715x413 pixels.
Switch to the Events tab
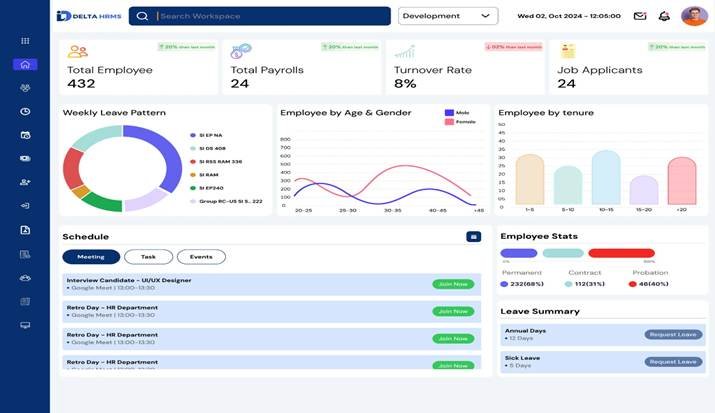(x=201, y=257)
